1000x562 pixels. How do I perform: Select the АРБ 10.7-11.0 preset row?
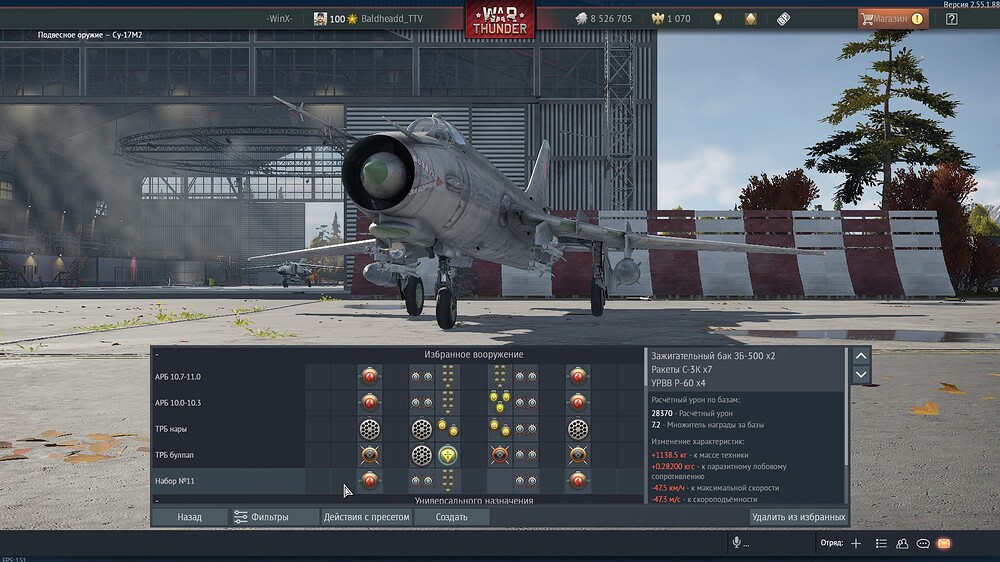[x=398, y=376]
